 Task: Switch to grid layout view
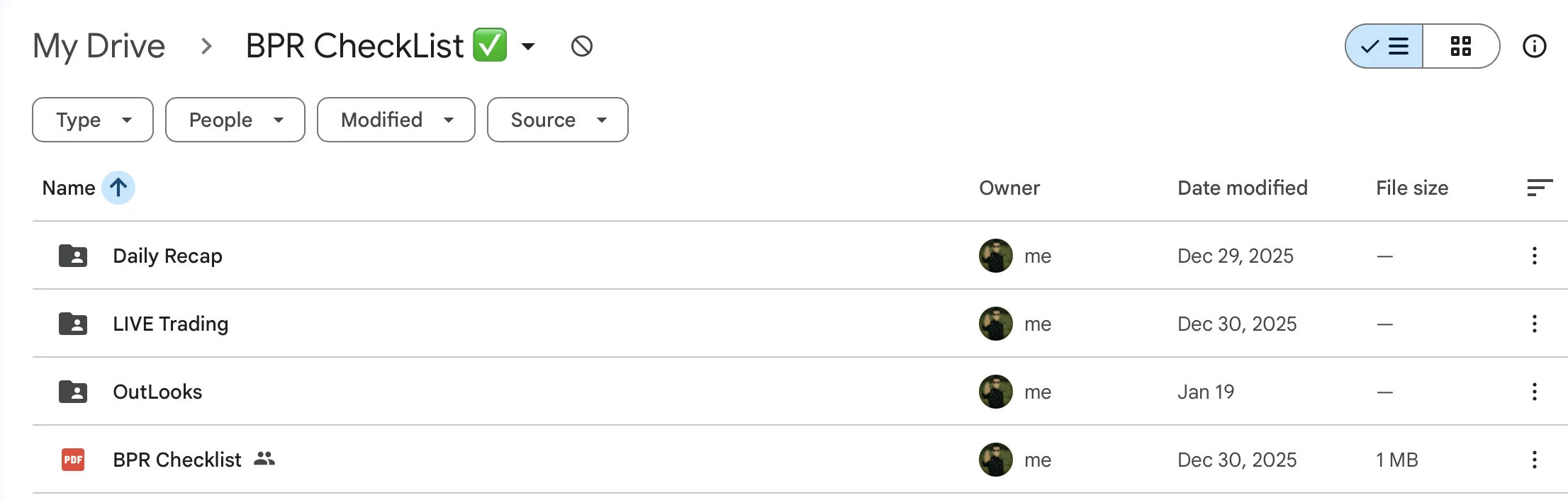pyautogui.click(x=1460, y=47)
